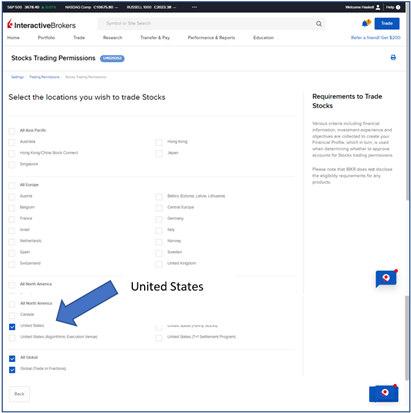Viewport: 411px width, 413px height.
Task: Open the Research menu
Action: 113,38
